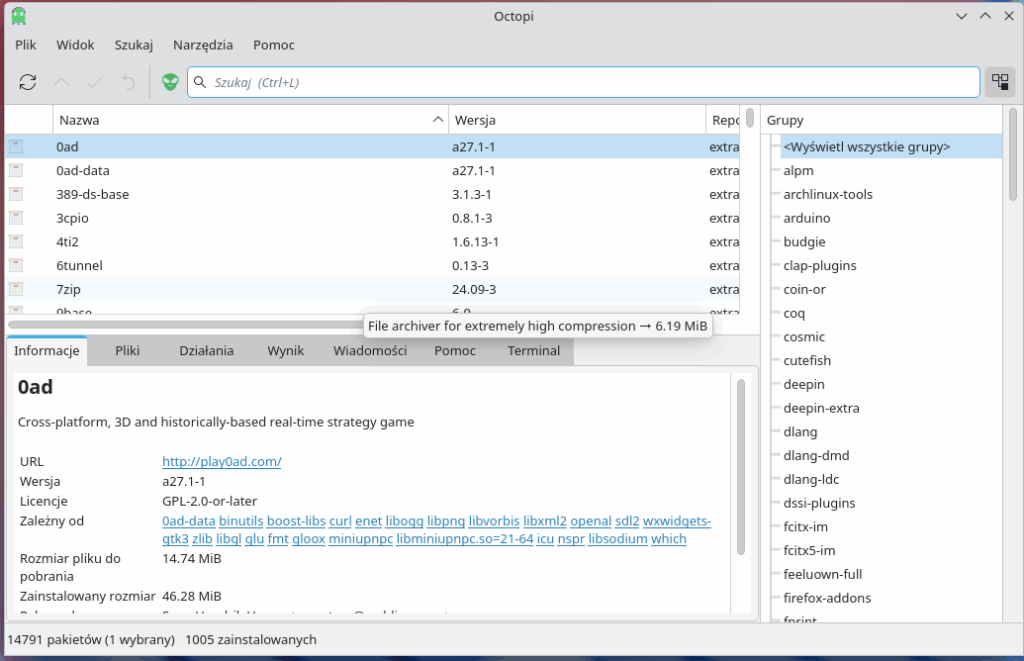The height and width of the screenshot is (661, 1024).
Task: Select the 7zip package row
Action: (373, 289)
